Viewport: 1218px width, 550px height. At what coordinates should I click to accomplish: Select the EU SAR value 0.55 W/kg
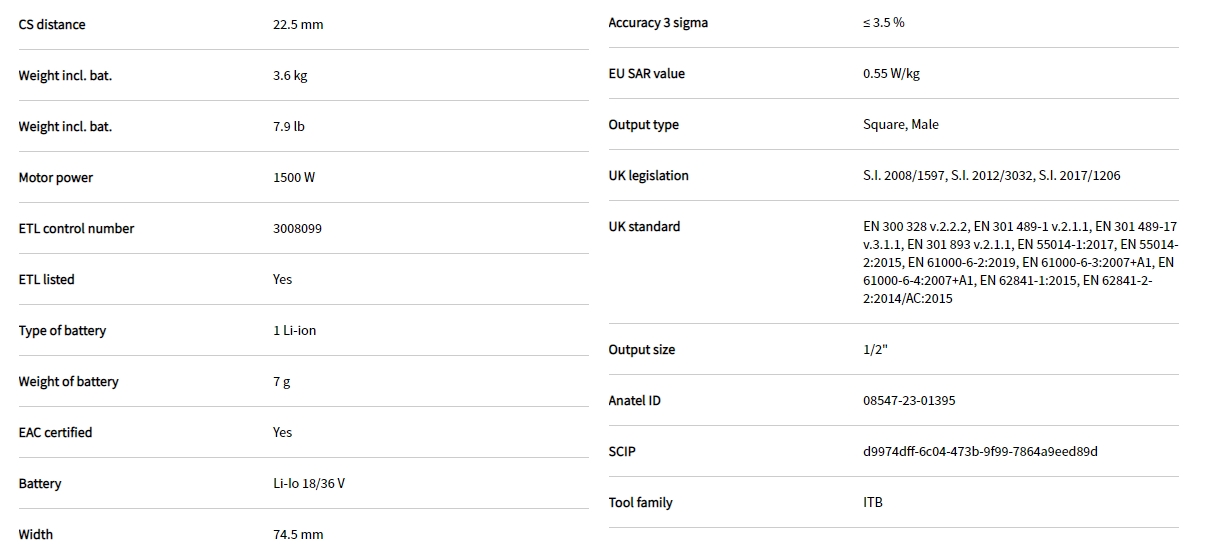tap(891, 73)
